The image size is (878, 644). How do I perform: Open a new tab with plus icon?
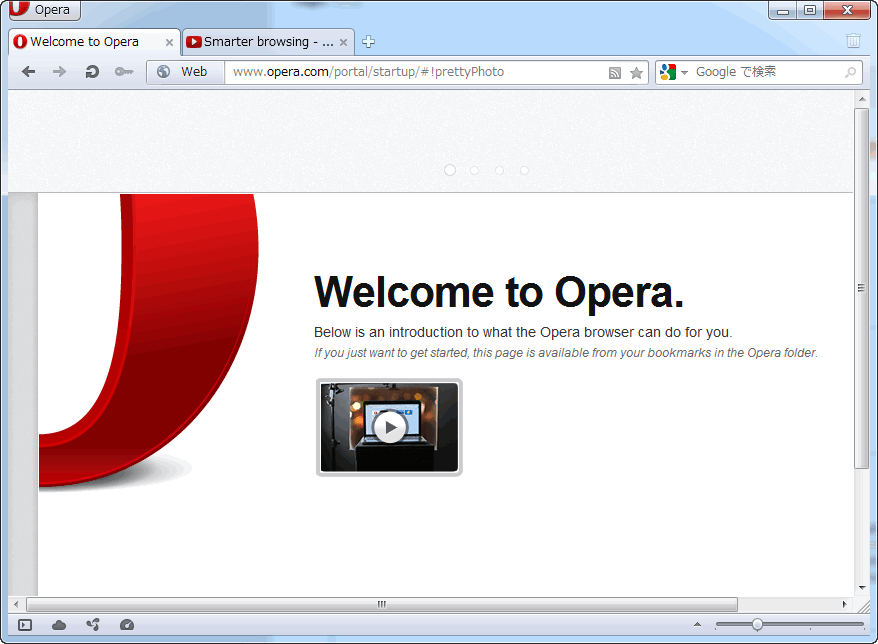coord(368,42)
